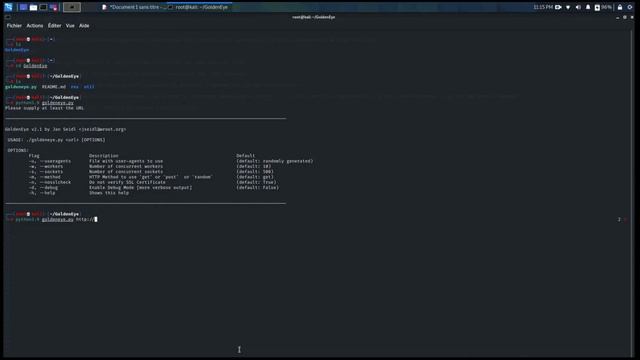This screenshot has height=360, width=640.
Task: Open the file manager launcher in the panel
Action: (x=33, y=7)
